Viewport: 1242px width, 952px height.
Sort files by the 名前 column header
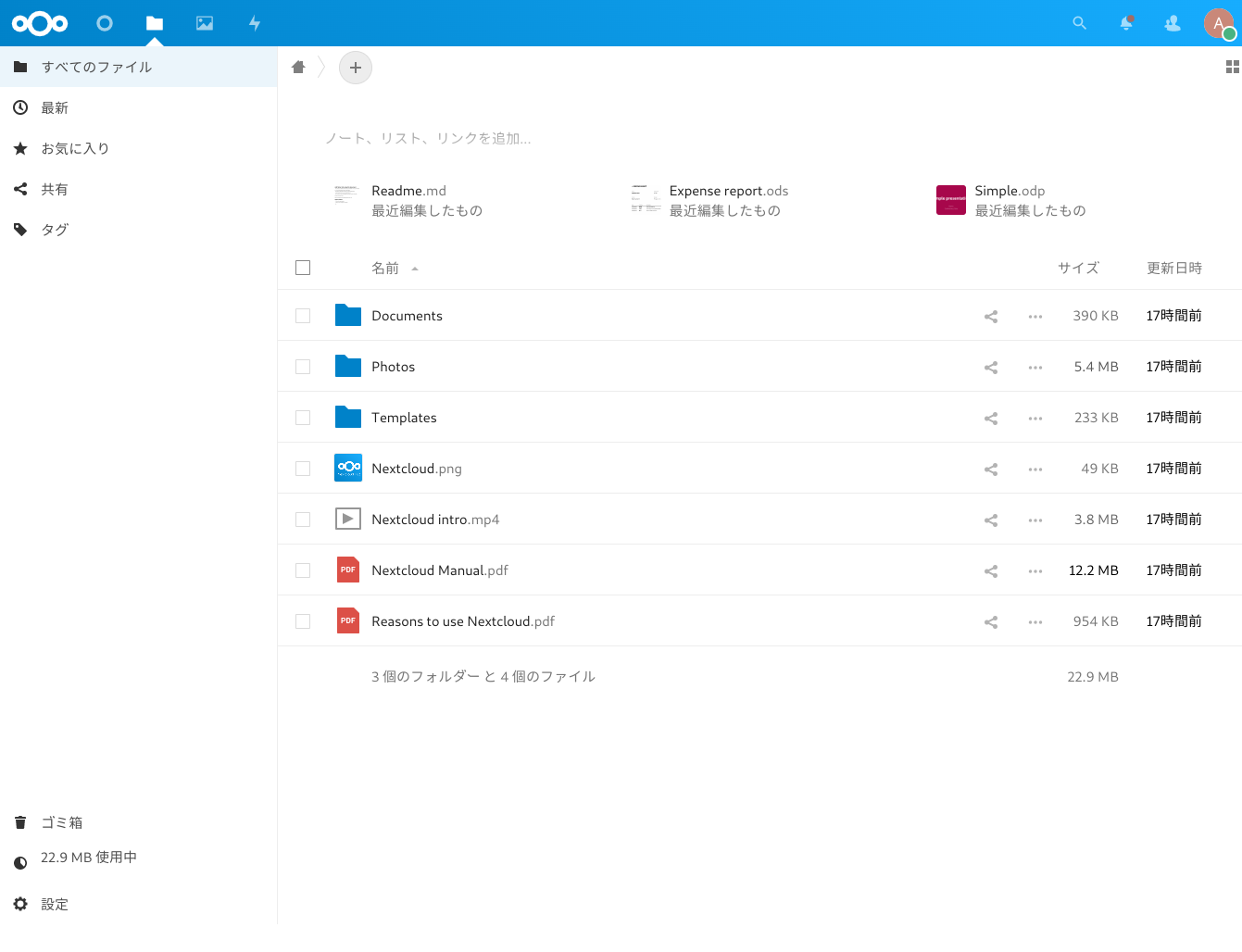click(385, 269)
